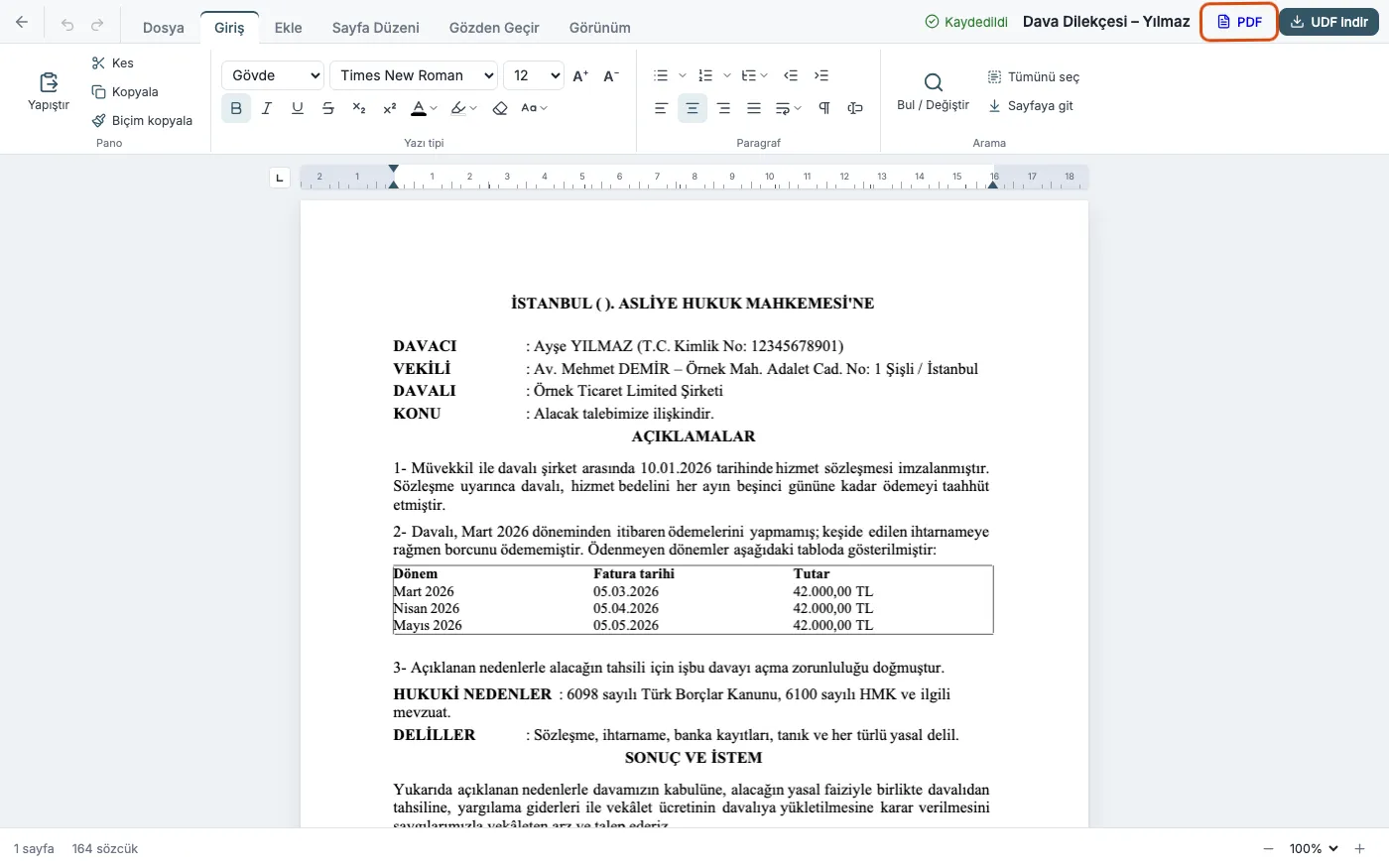The width and height of the screenshot is (1389, 868).
Task: Open 100% zoom level dropdown
Action: pyautogui.click(x=1314, y=849)
